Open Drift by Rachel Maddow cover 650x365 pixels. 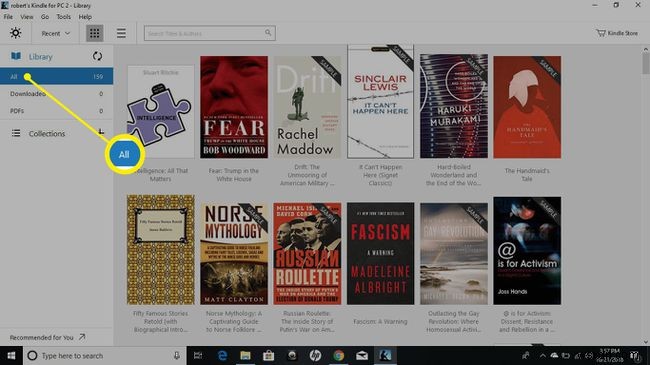307,107
